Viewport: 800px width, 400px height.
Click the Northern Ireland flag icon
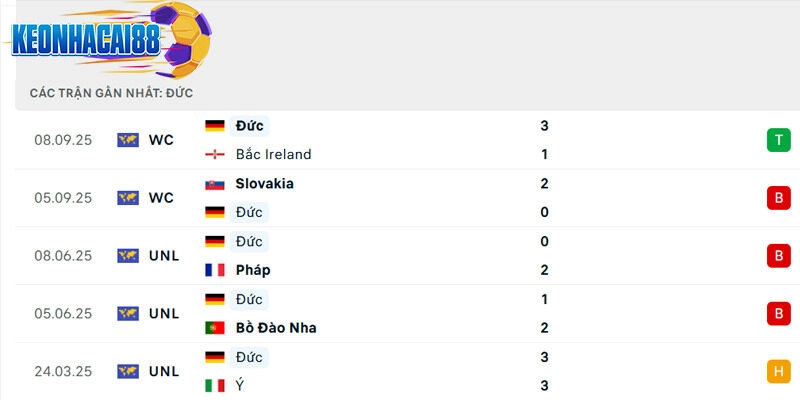(214, 154)
